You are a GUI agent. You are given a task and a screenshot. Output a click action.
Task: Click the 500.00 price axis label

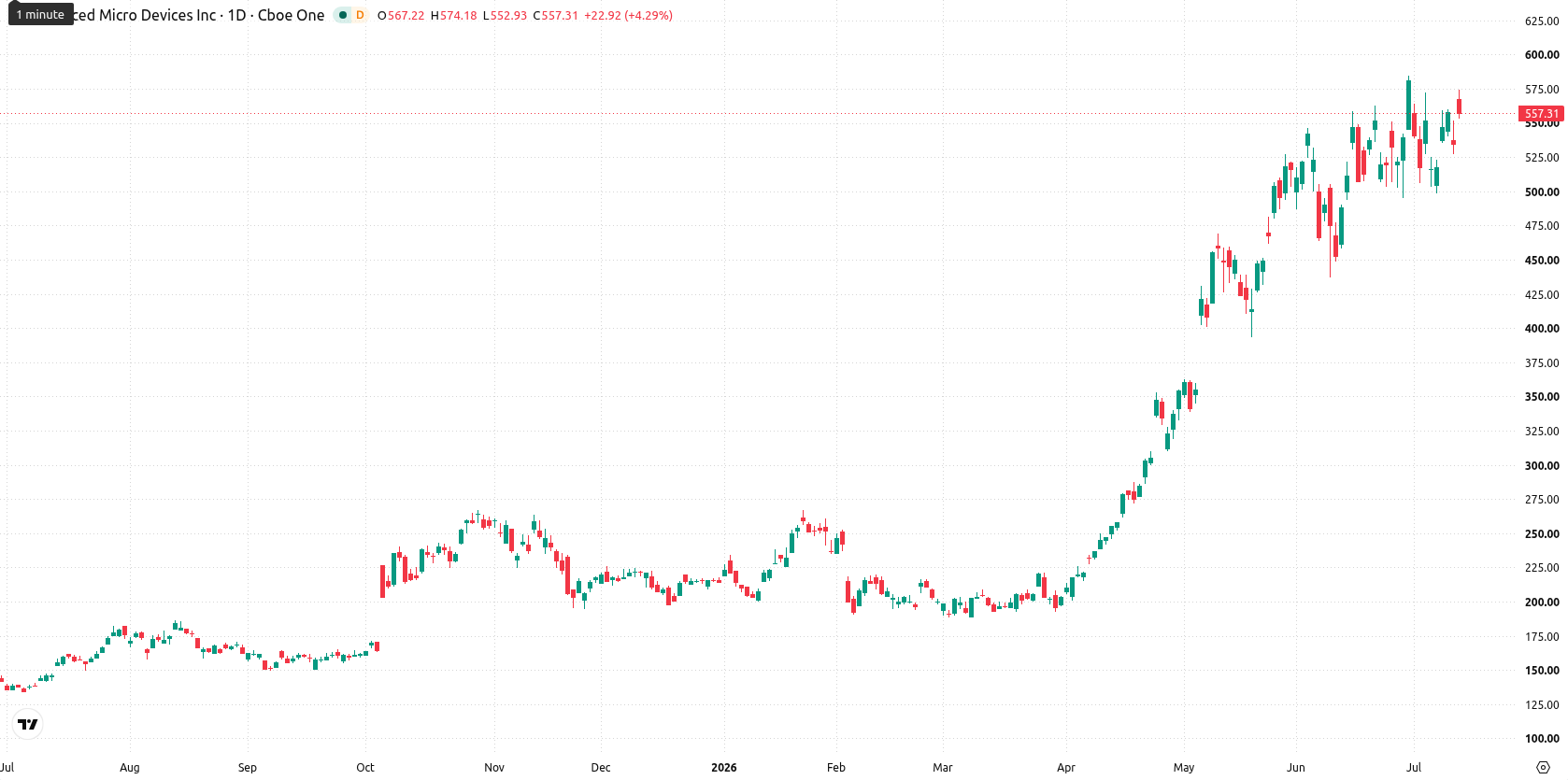pos(1542,192)
